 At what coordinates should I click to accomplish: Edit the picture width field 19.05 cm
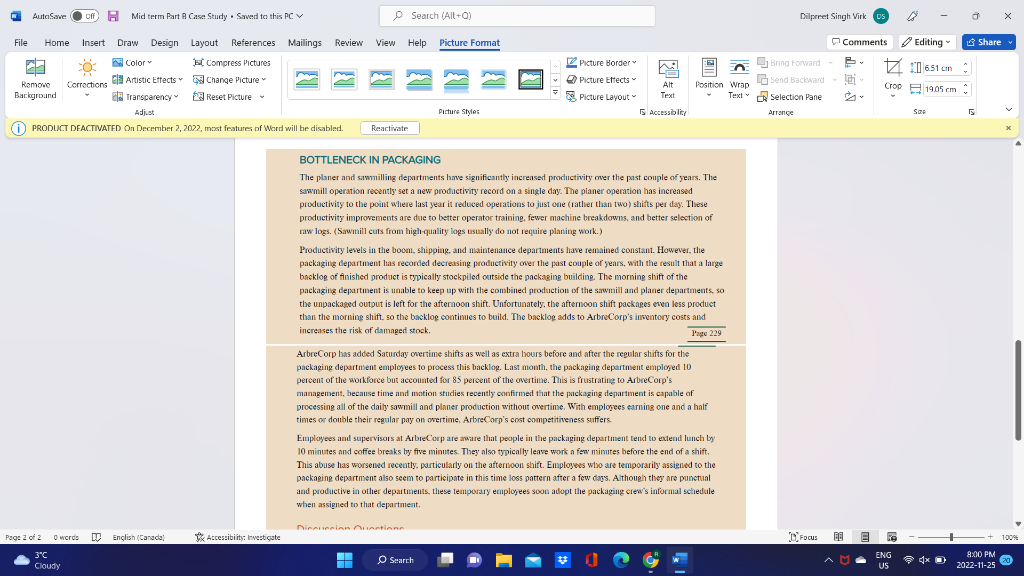(x=942, y=89)
